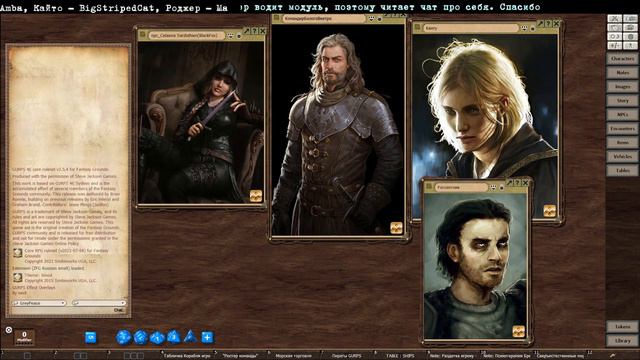This screenshot has height=360, width=640.
Task: Click link arrow icon on the Celaena image window
Action: pyautogui.click(x=246, y=31)
